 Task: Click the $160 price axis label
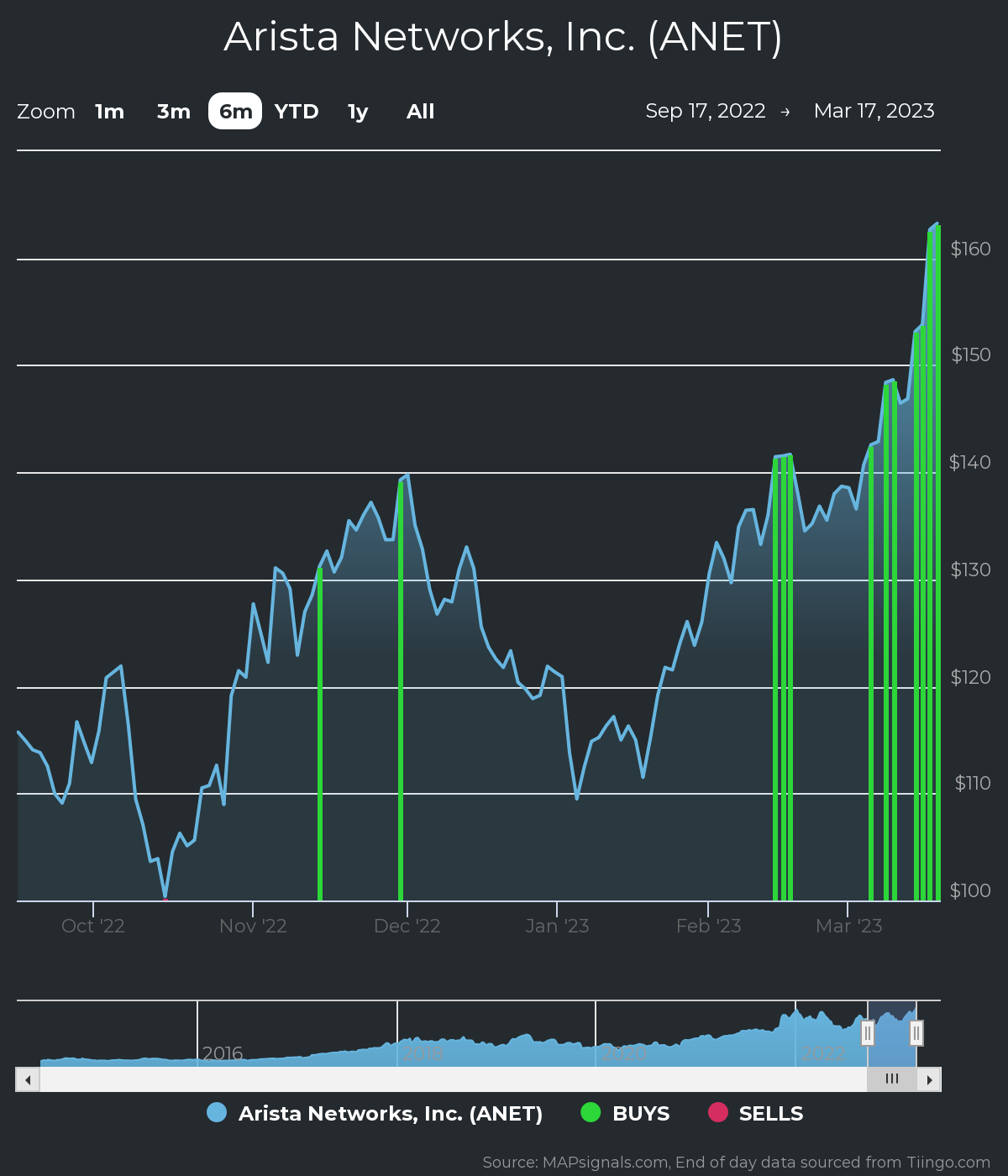point(970,249)
